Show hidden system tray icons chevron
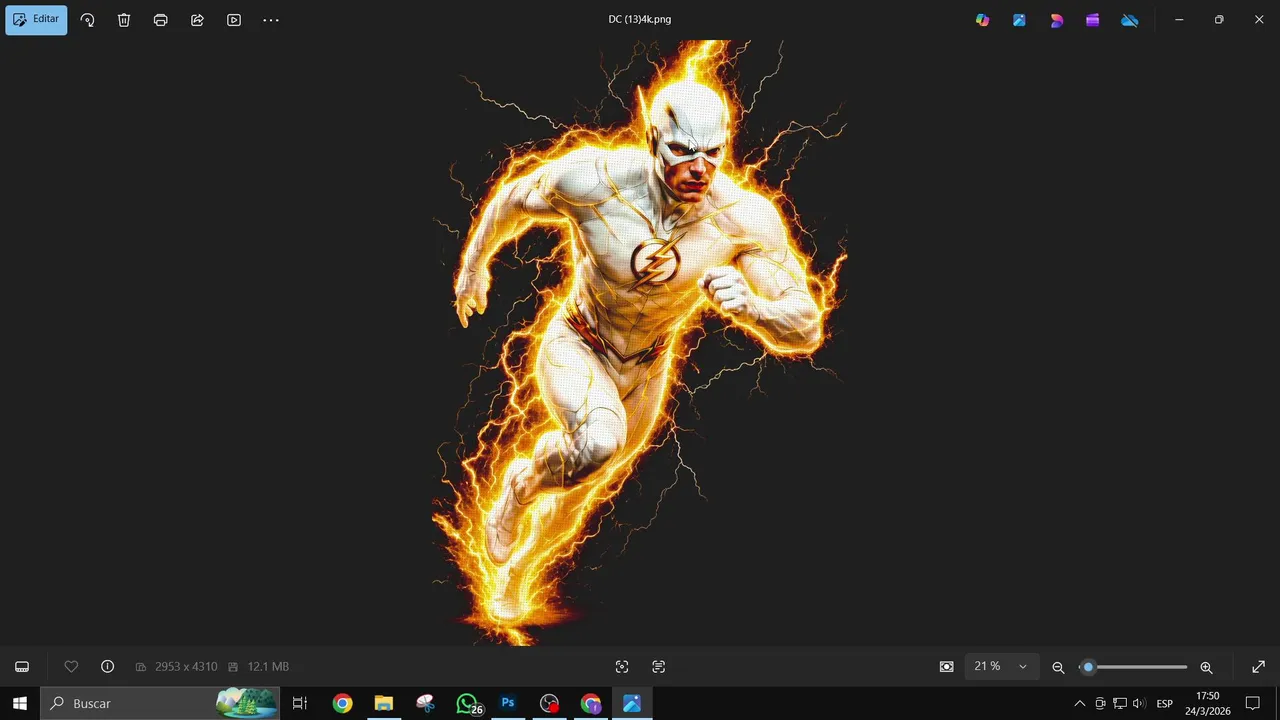The image size is (1280, 720). 1079,704
